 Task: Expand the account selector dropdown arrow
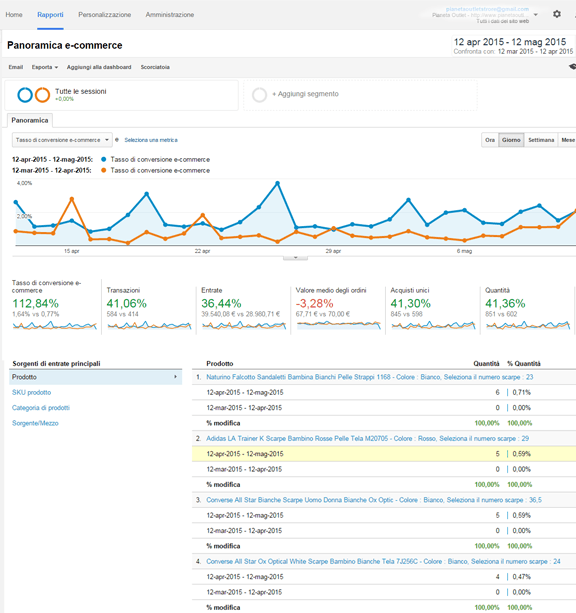(x=536, y=14)
